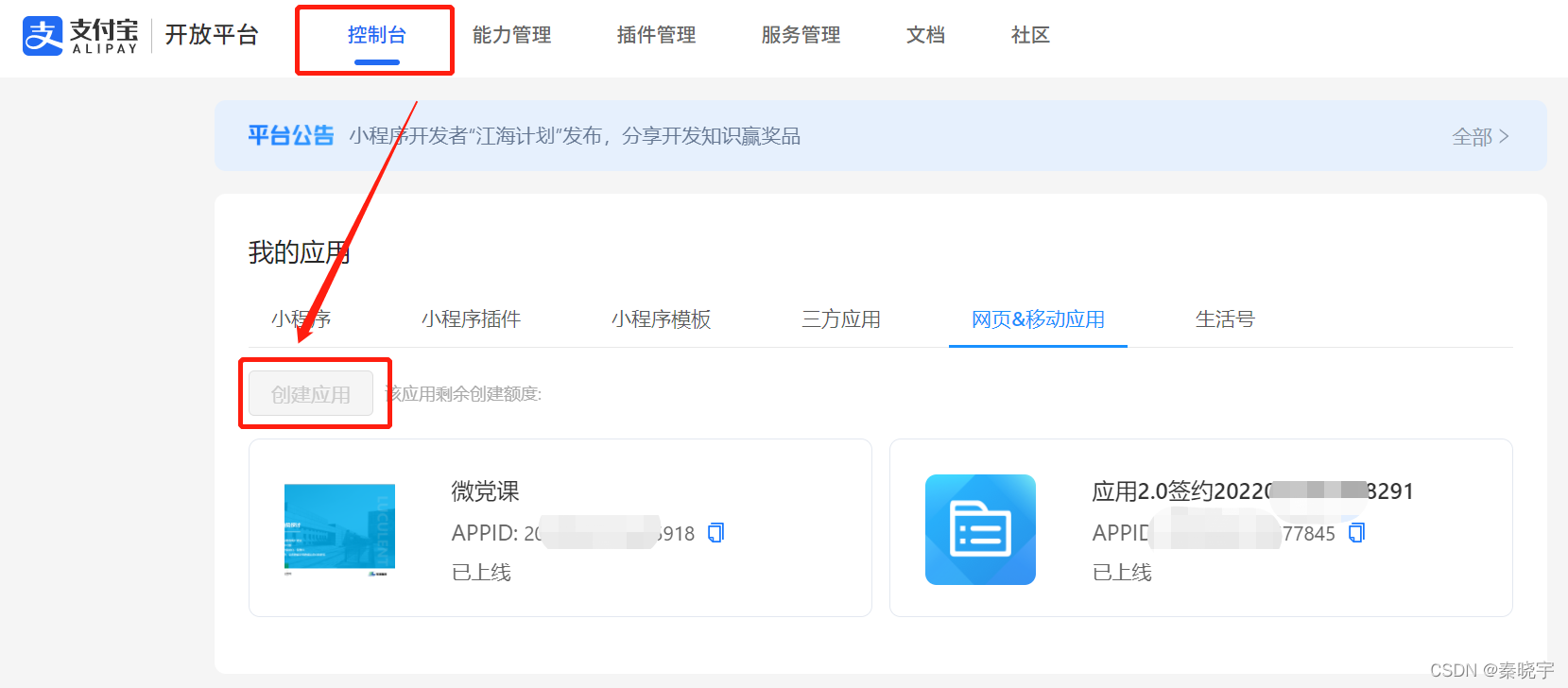
Task: Click the 创建应用 button
Action: (x=311, y=394)
